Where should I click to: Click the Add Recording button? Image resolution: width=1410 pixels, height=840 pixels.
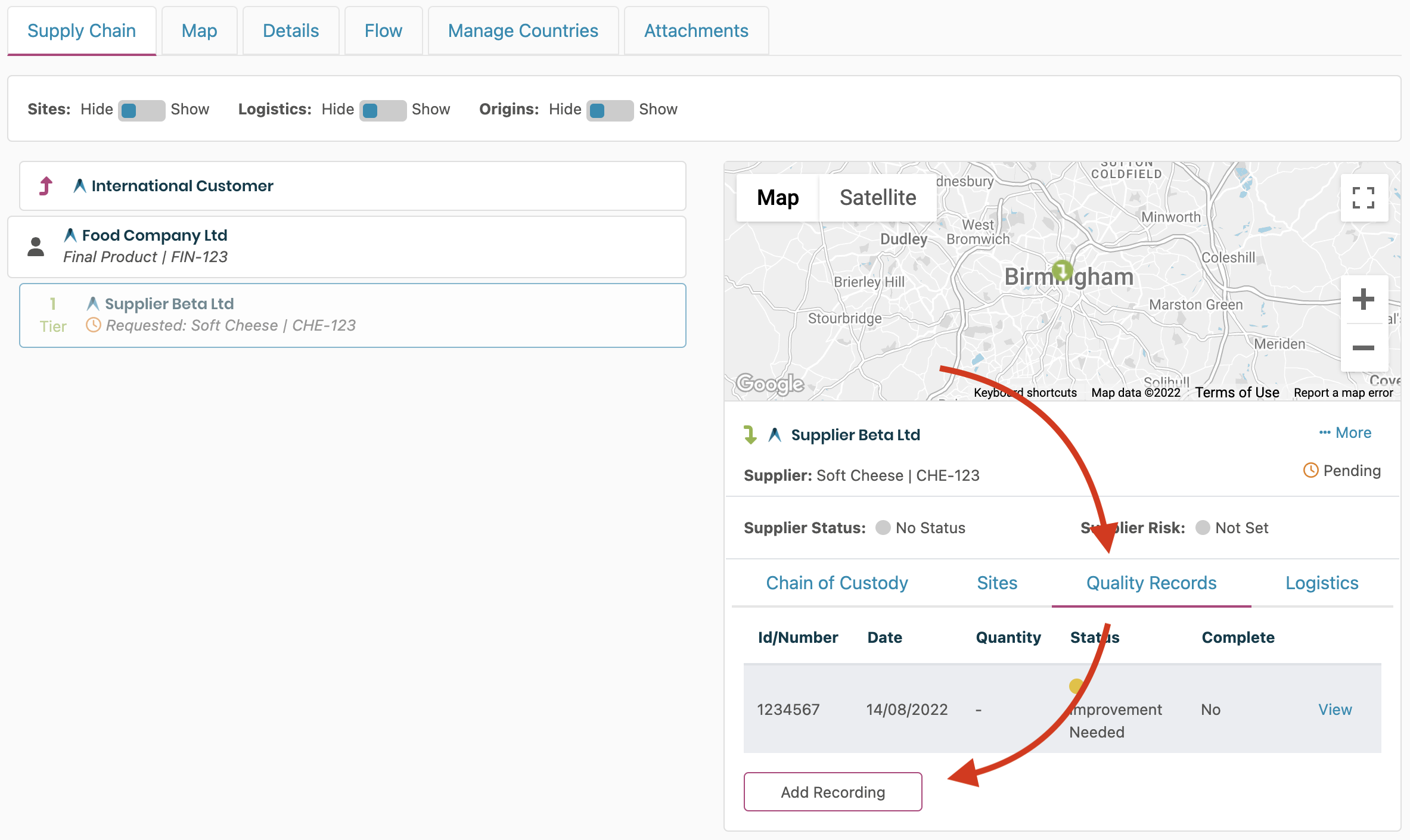coord(833,792)
